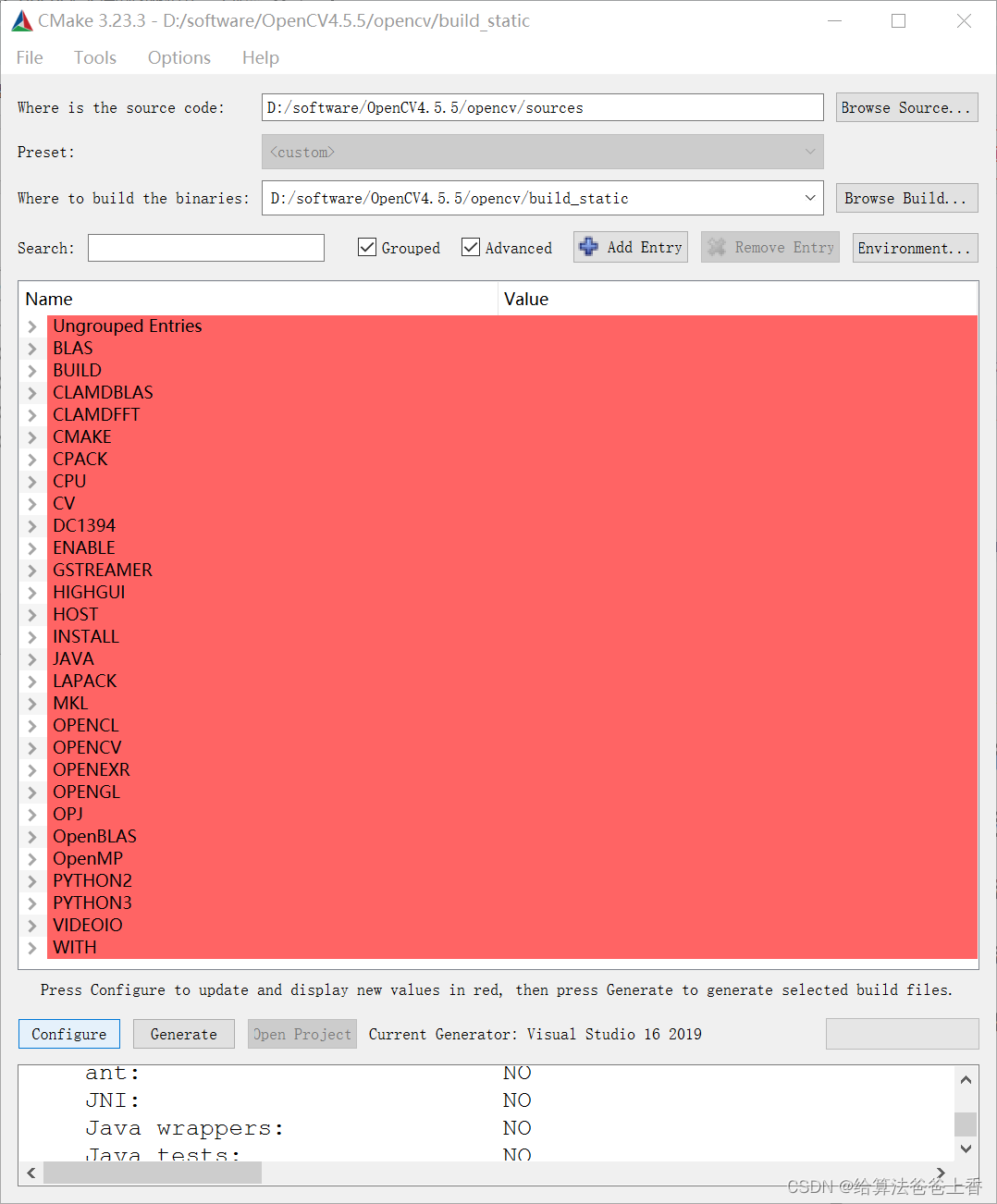Click the Browse Build button
Image resolution: width=997 pixels, height=1204 pixels.
click(906, 198)
